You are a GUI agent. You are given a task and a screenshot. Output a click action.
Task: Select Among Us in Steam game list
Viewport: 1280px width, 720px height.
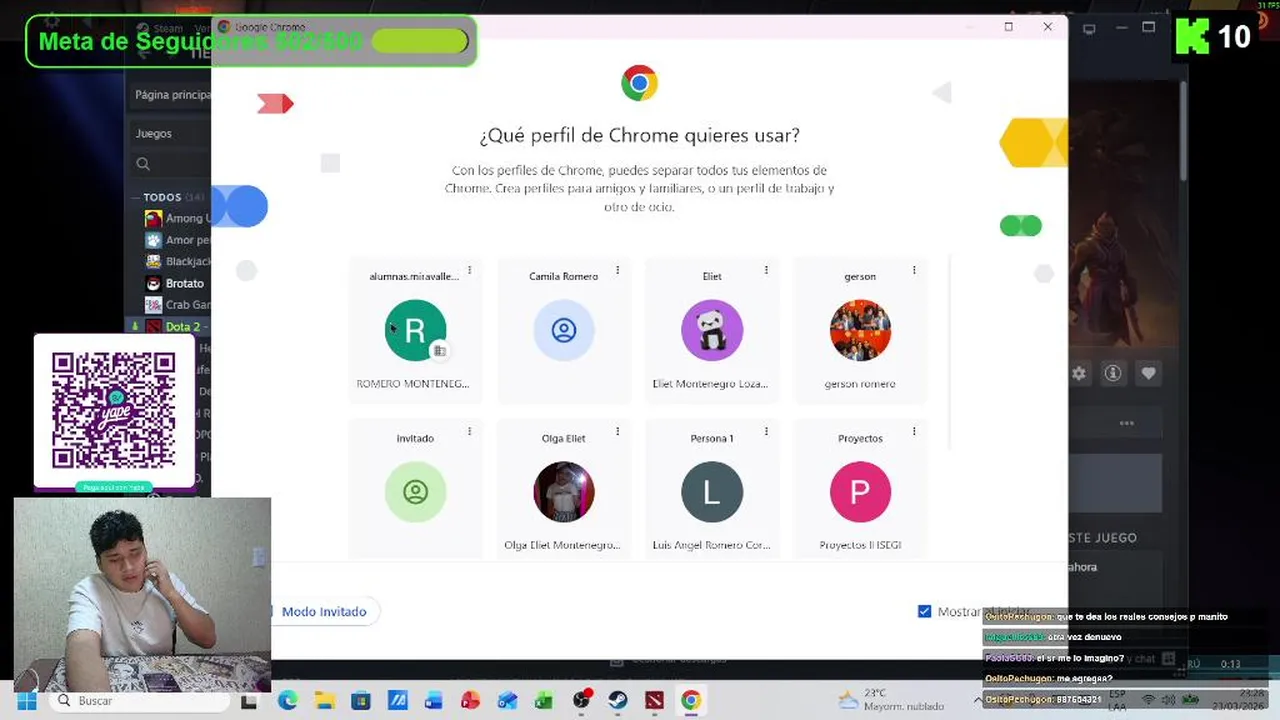[x=178, y=218]
